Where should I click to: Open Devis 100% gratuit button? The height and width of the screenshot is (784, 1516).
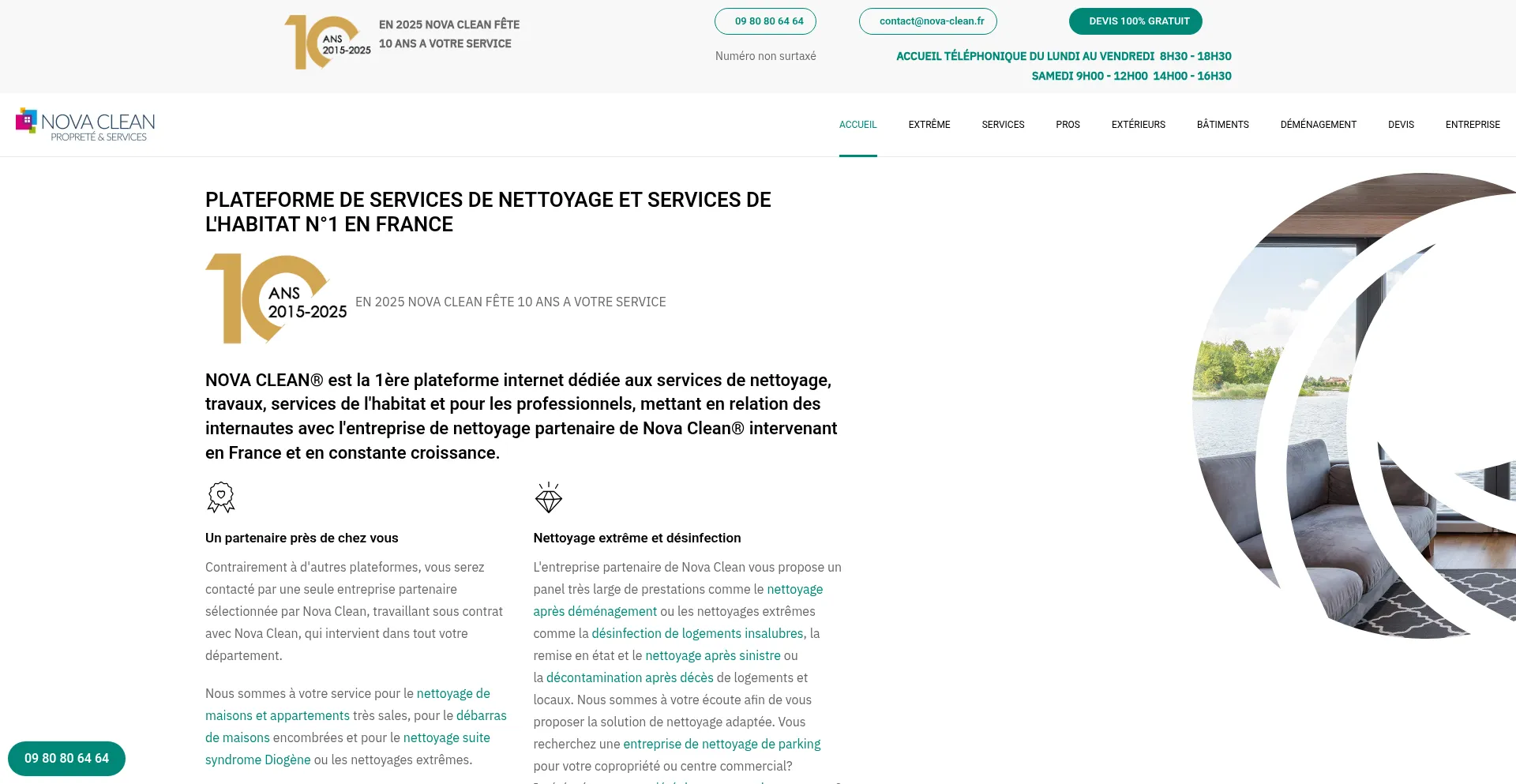tap(1135, 21)
